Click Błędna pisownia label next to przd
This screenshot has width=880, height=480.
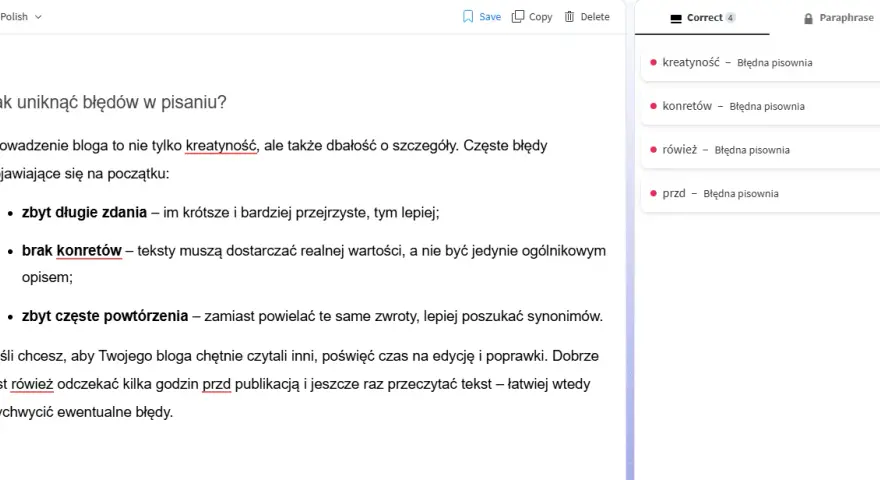coord(741,194)
